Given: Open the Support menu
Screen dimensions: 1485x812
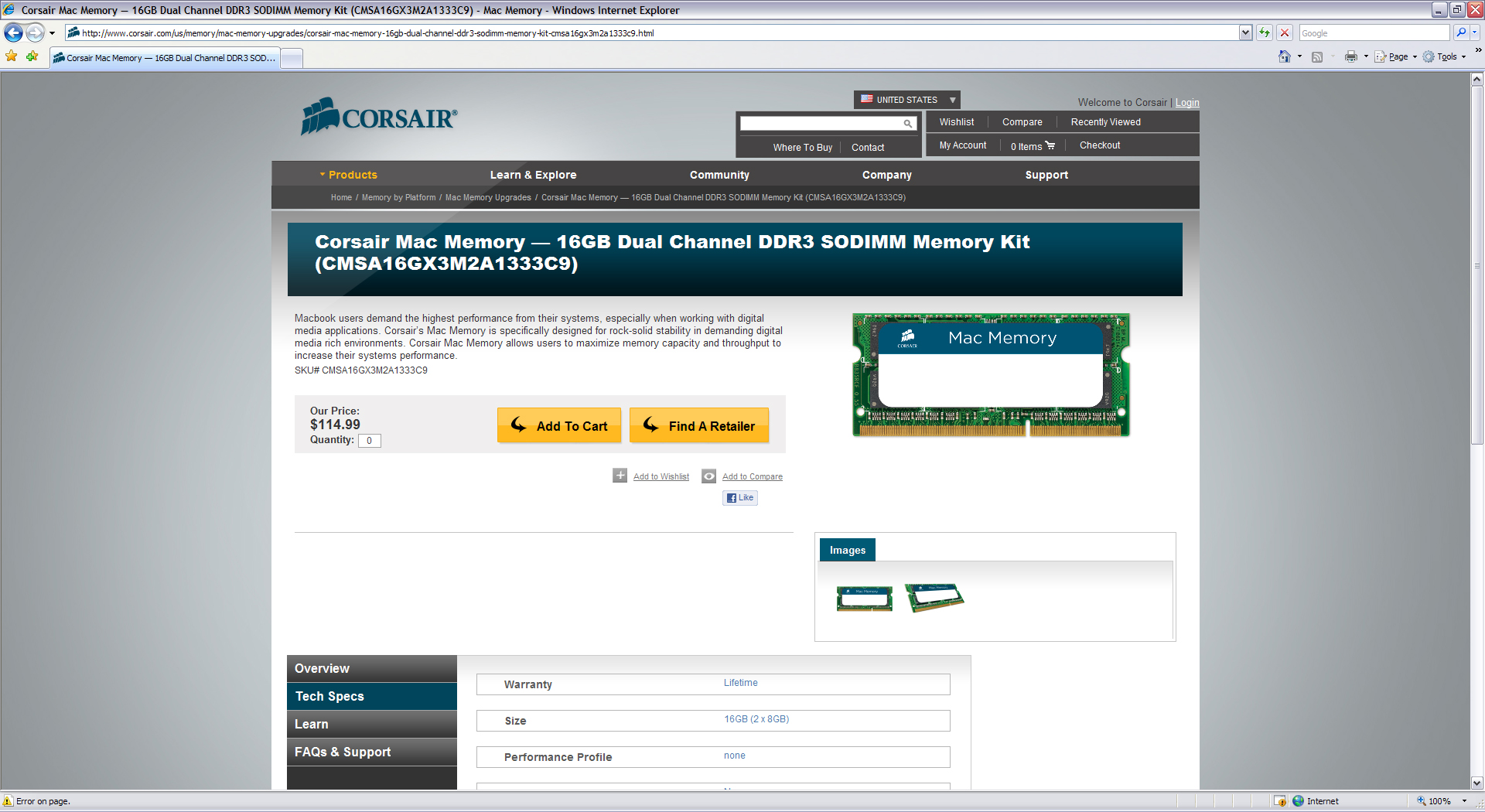Looking at the screenshot, I should tap(1046, 175).
